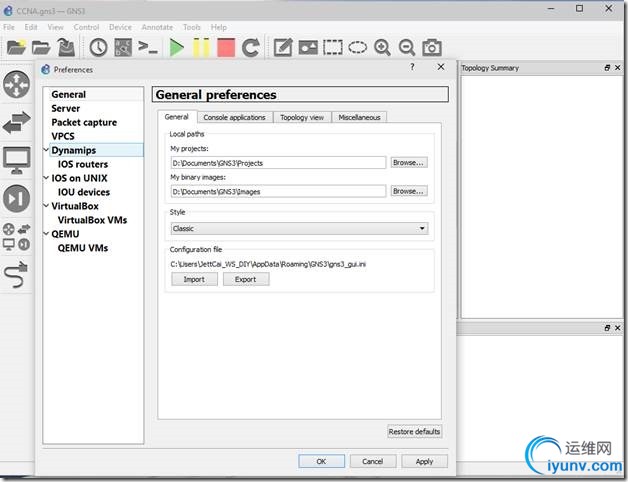This screenshot has width=628, height=482.
Task: Select the zoom in magnifier icon
Action: [382, 48]
